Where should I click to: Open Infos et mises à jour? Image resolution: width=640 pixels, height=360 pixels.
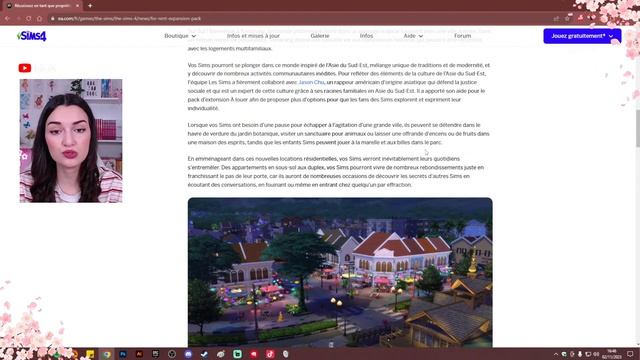[x=253, y=36]
